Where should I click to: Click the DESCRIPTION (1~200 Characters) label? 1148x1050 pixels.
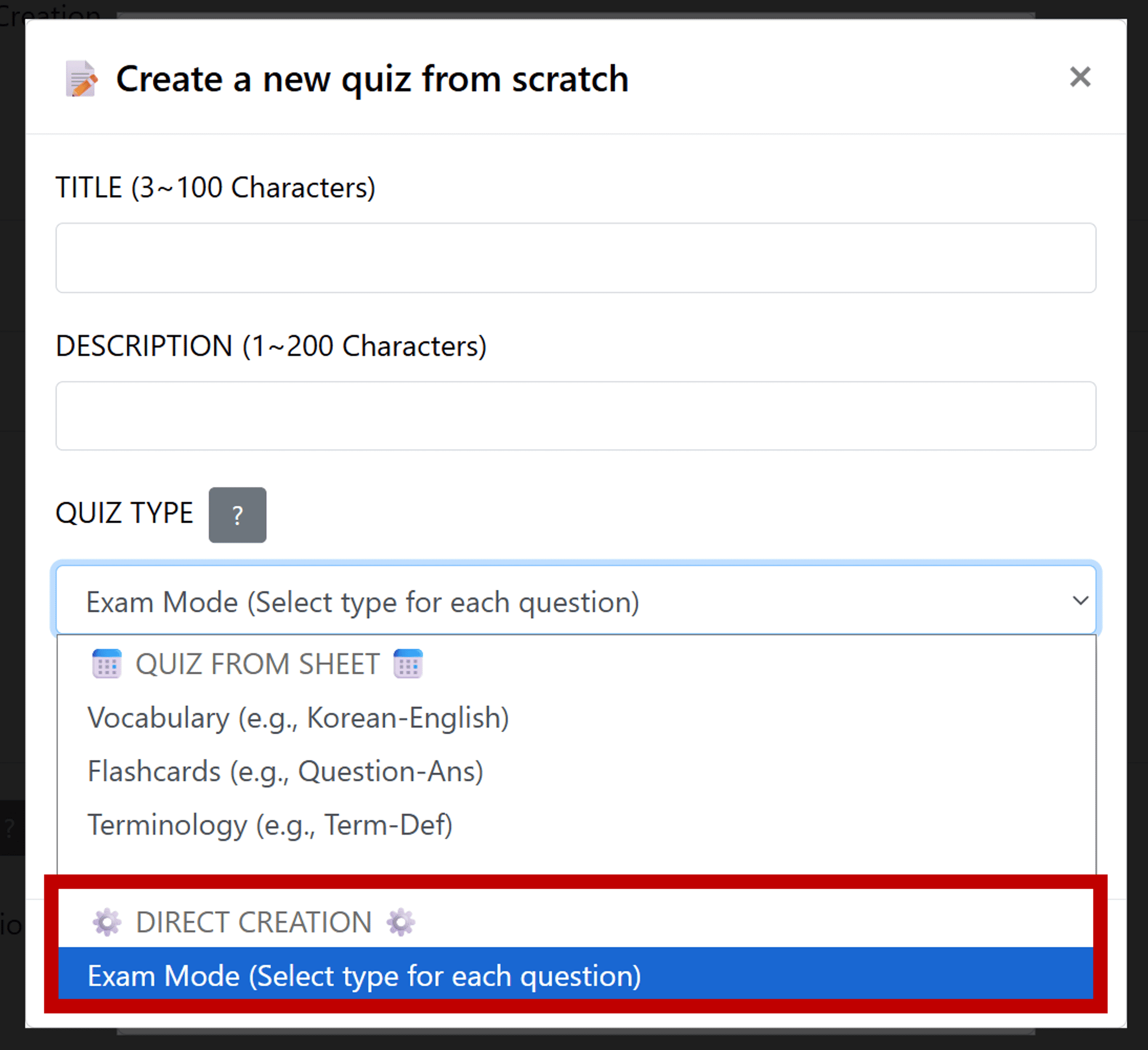[x=271, y=346]
